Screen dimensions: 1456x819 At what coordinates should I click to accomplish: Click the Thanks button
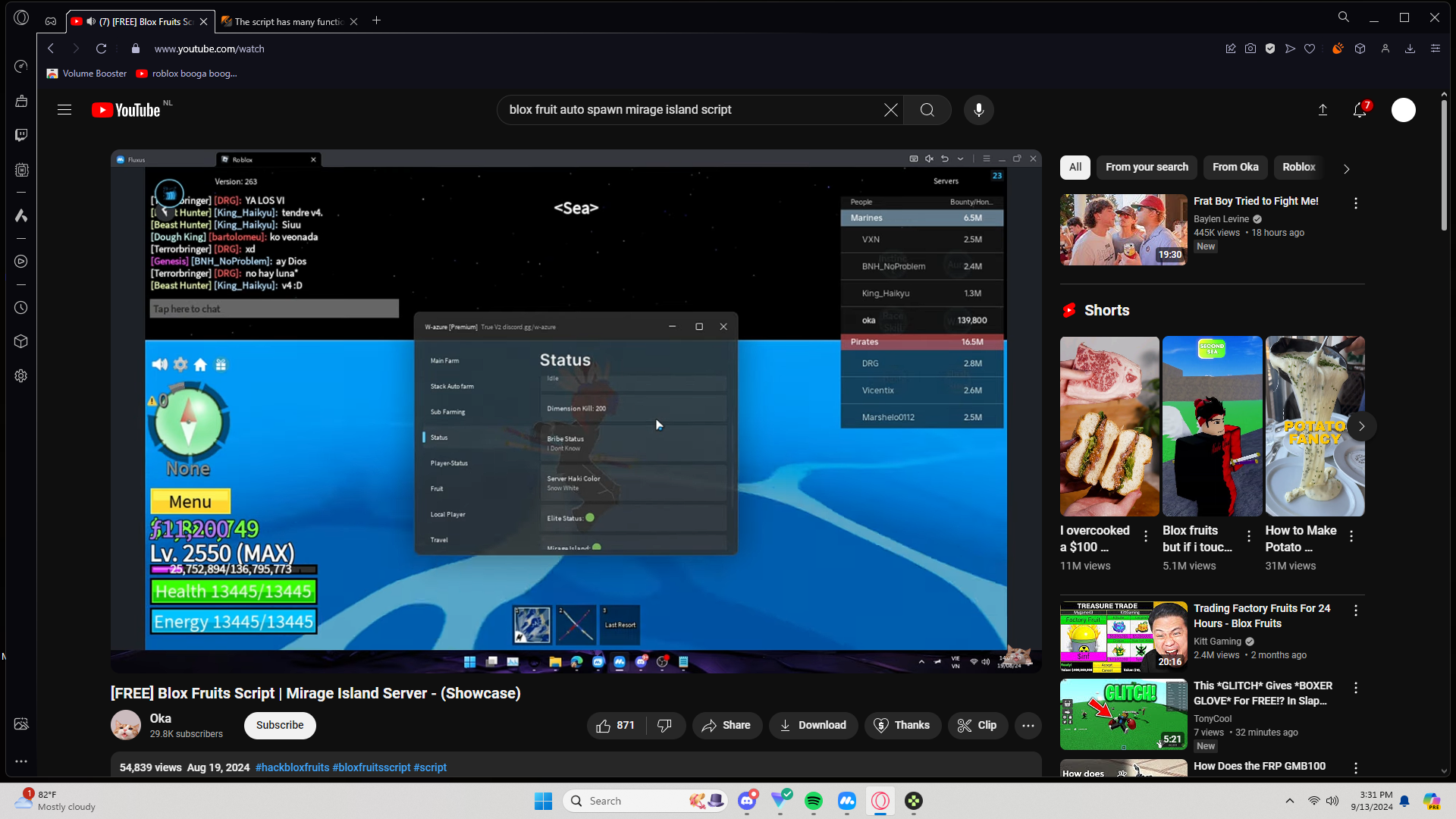pyautogui.click(x=902, y=726)
